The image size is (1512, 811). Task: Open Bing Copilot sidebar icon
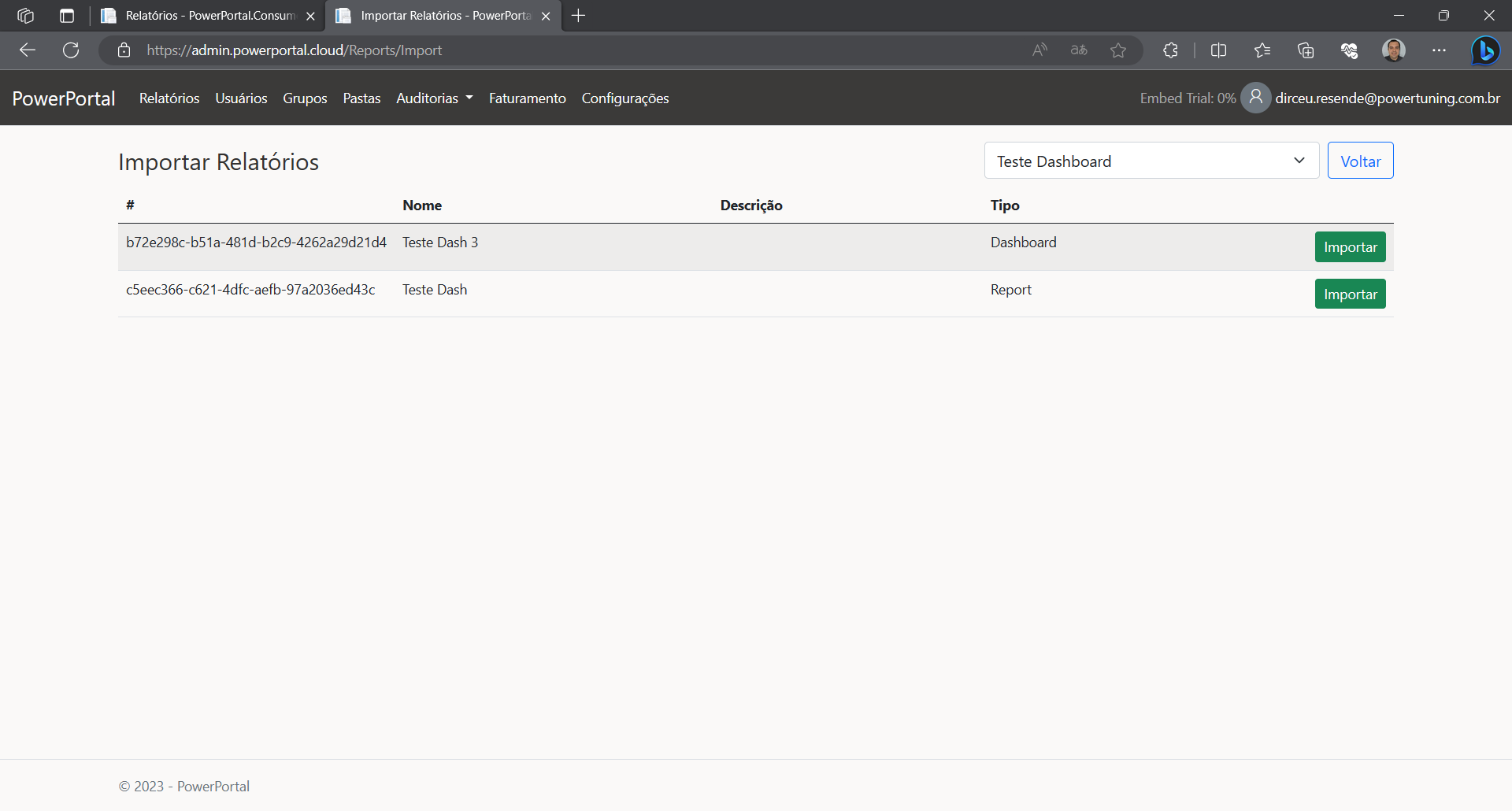(x=1485, y=50)
